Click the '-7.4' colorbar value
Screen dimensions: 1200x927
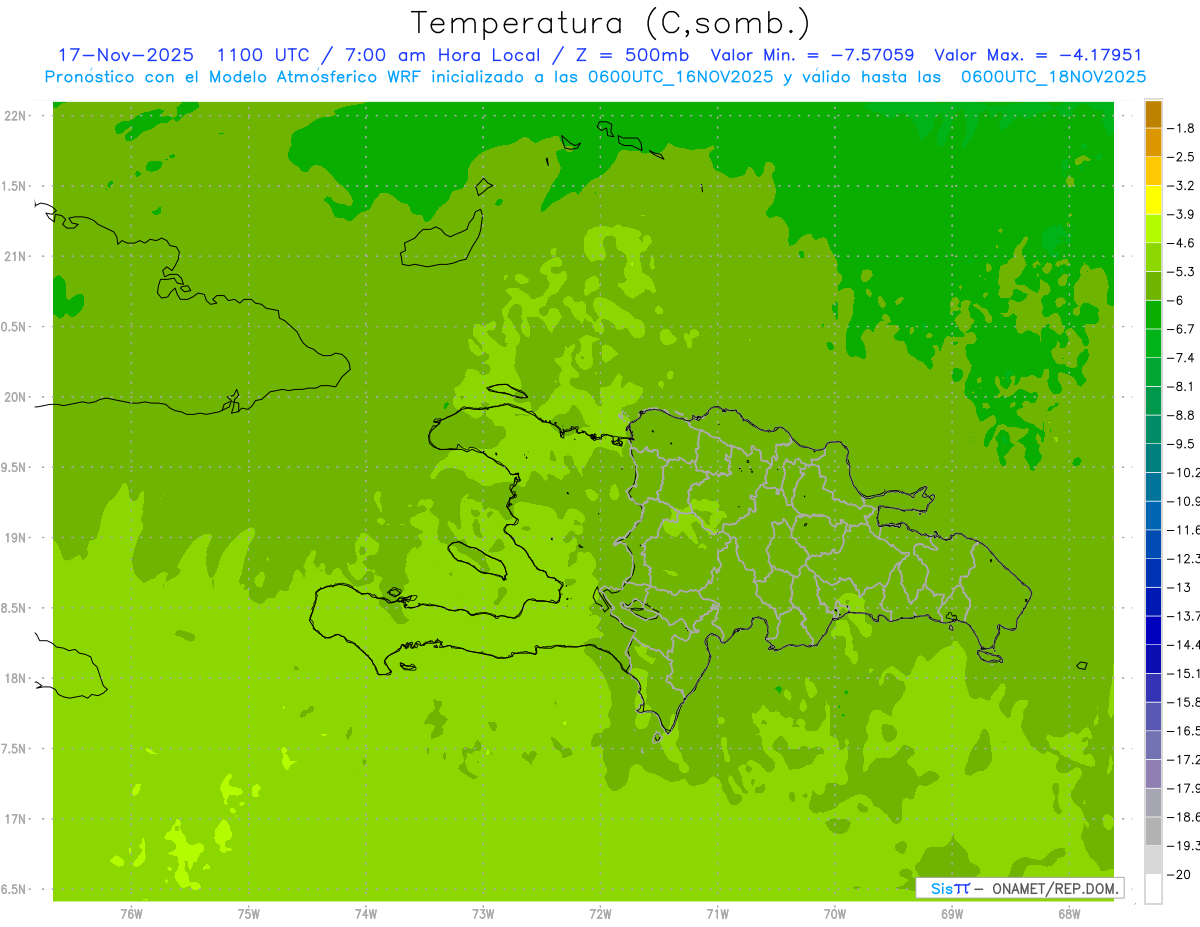pyautogui.click(x=1181, y=358)
